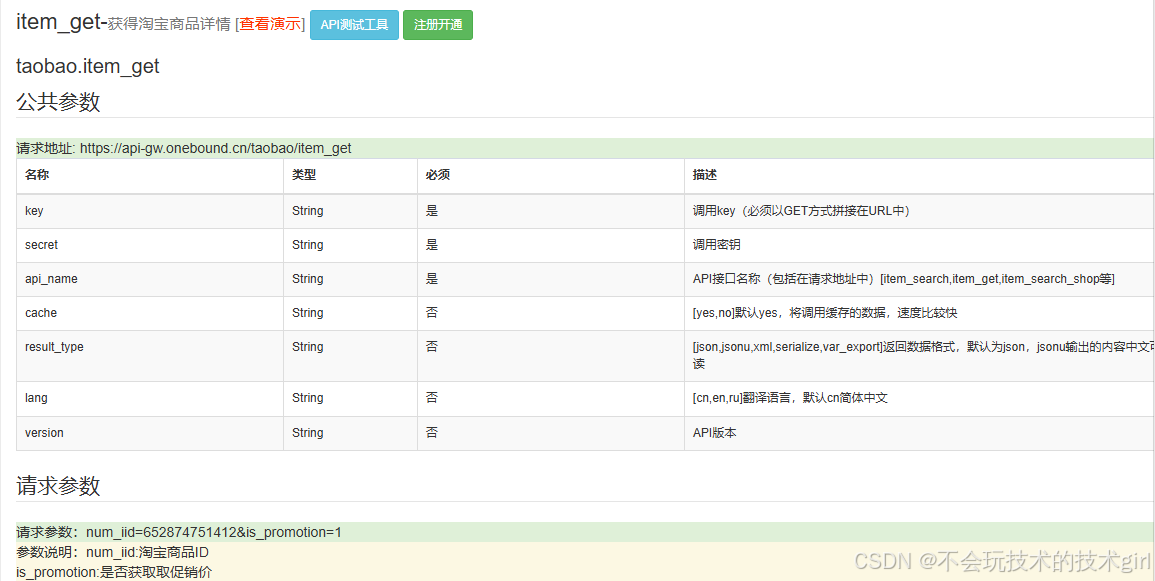
Task: Click the [cn,en,ru]翻译语言 description
Action: pos(790,398)
